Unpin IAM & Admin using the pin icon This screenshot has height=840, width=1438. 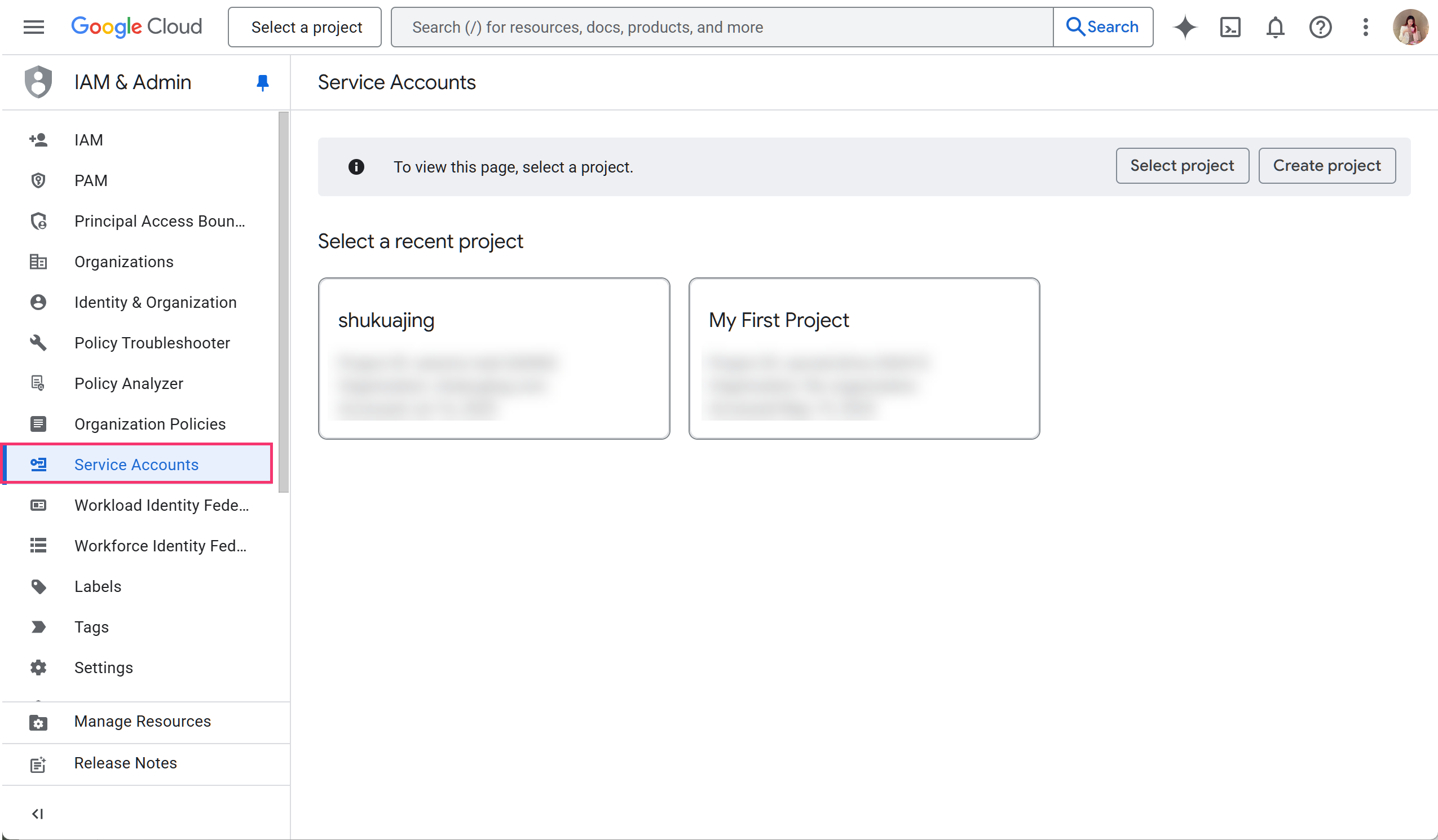pos(262,83)
